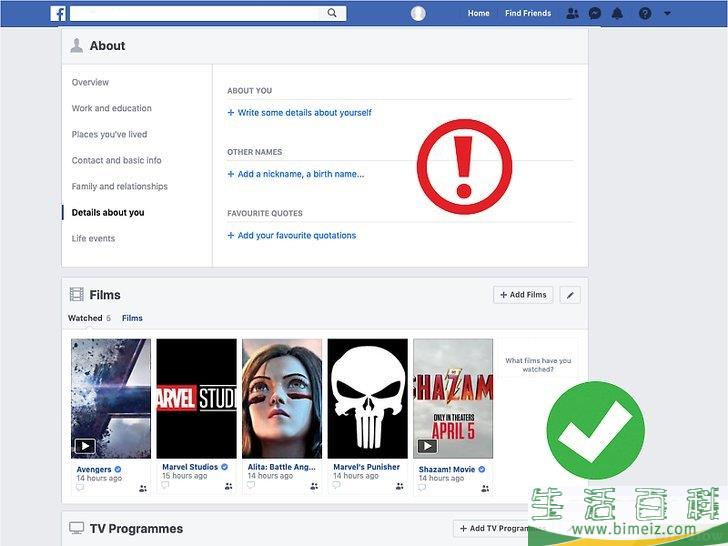
Task: Click the Marvel Studios title link
Action: point(190,467)
